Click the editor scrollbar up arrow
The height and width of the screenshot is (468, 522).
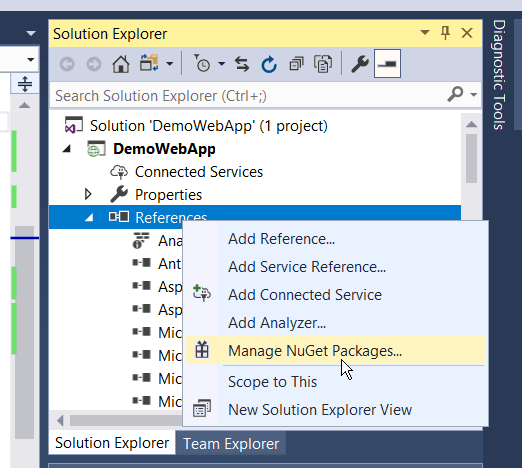pos(24,106)
